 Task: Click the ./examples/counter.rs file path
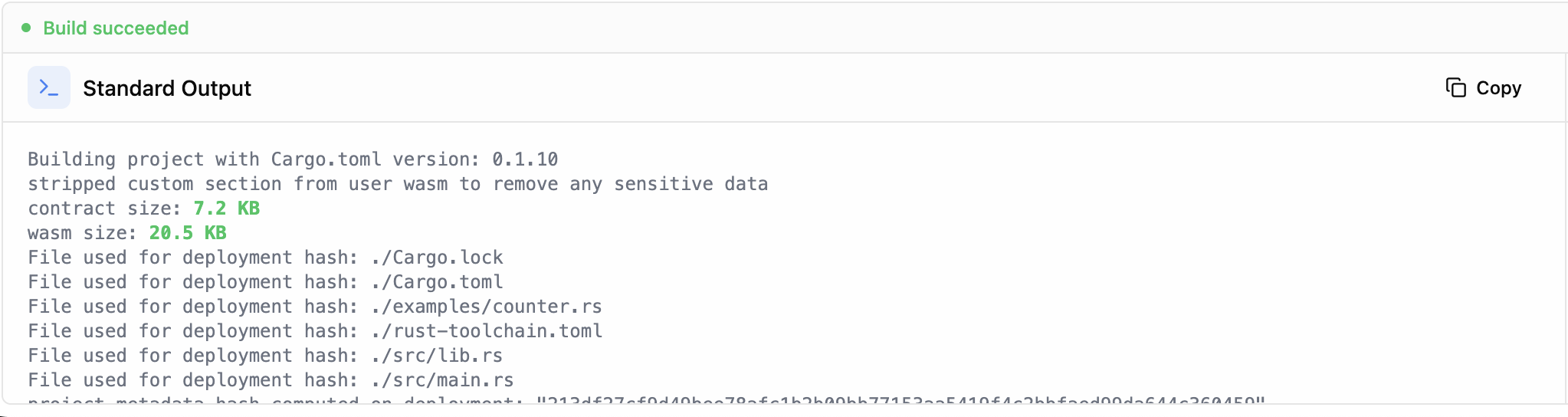click(486, 307)
